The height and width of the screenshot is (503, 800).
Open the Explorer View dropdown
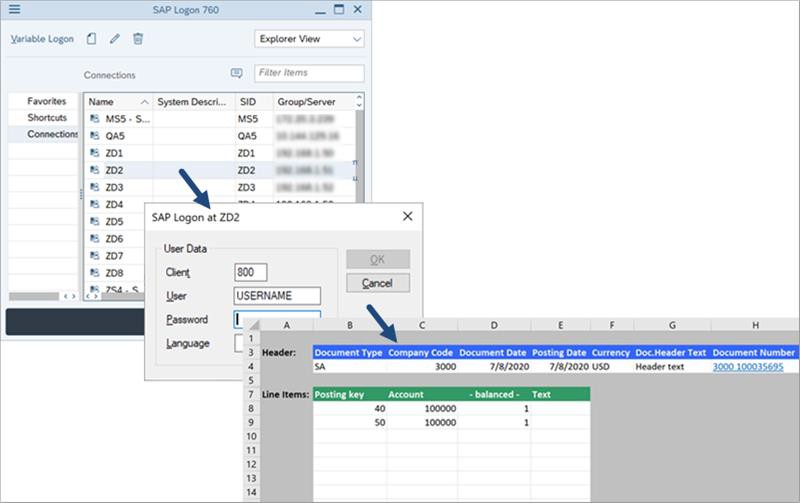click(x=309, y=39)
